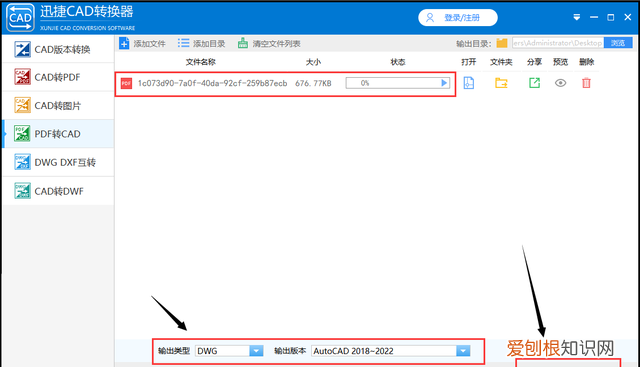This screenshot has width=640, height=367.
Task: Minimize the converter window
Action: click(594, 17)
